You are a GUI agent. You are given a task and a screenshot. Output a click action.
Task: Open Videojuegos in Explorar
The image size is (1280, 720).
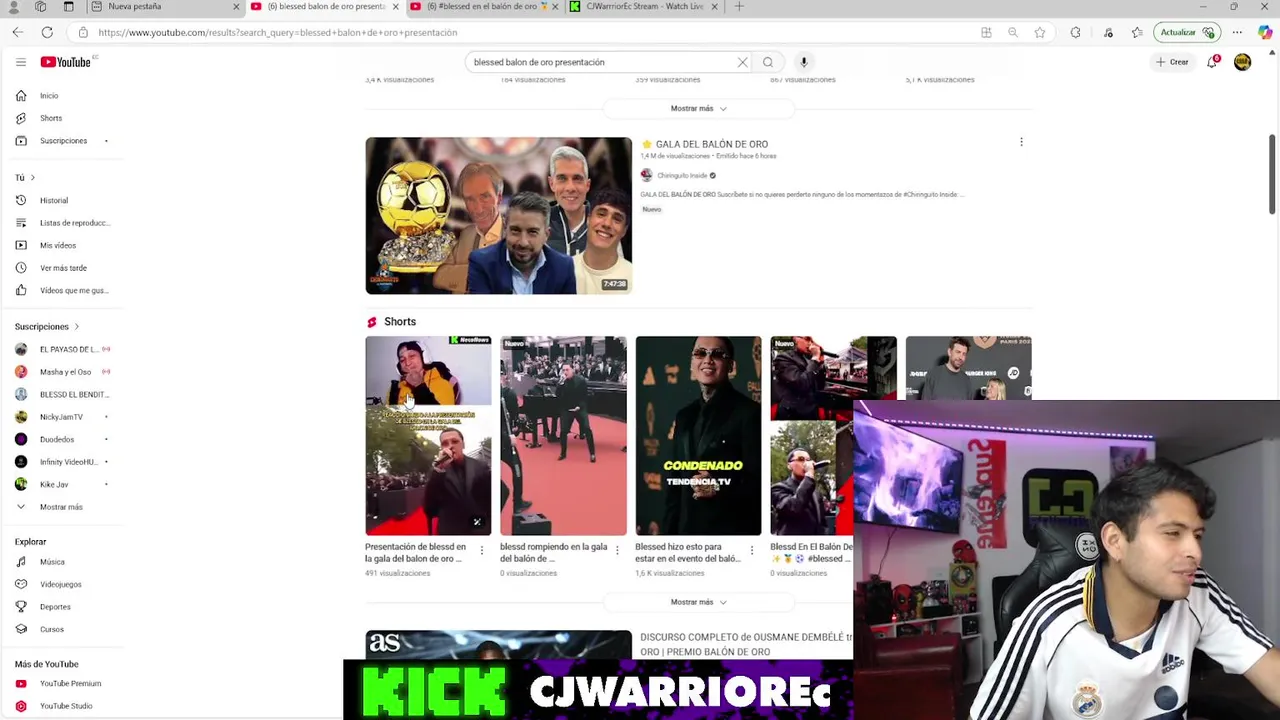click(62, 584)
